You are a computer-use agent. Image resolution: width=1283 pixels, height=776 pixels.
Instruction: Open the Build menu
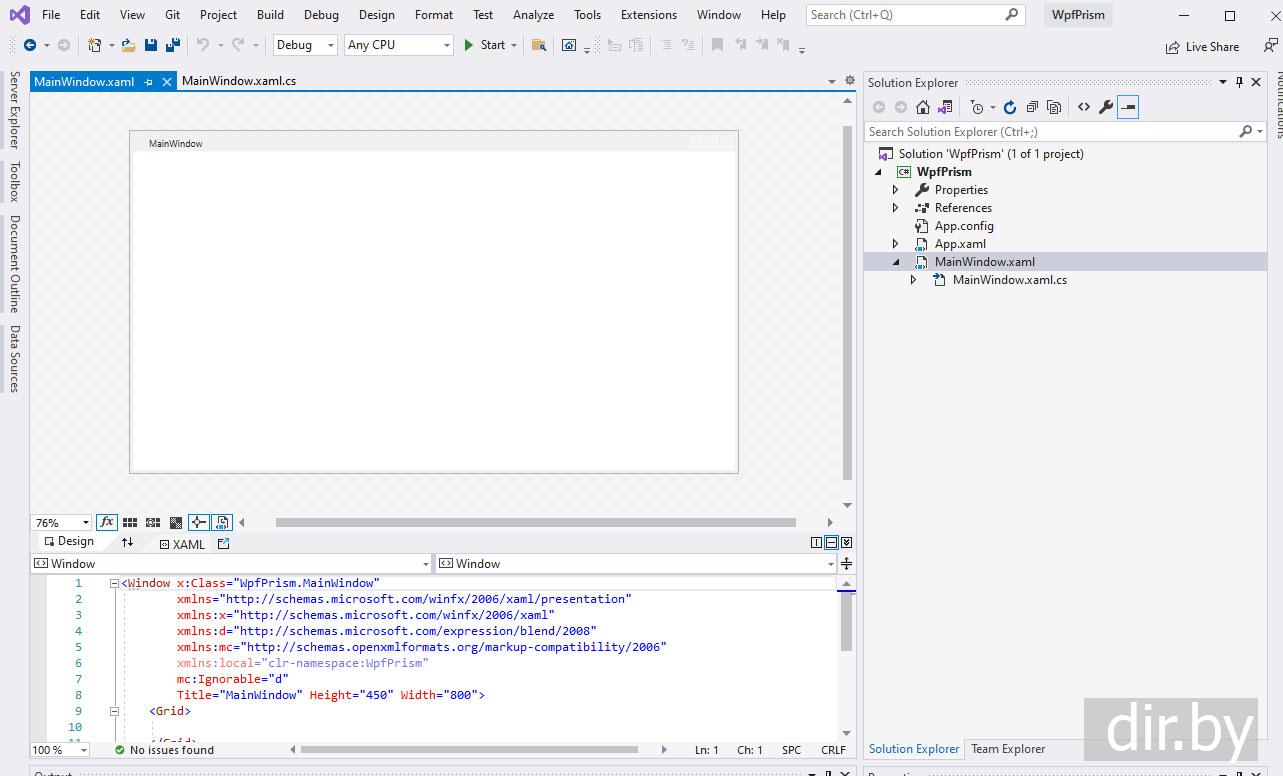(x=270, y=15)
